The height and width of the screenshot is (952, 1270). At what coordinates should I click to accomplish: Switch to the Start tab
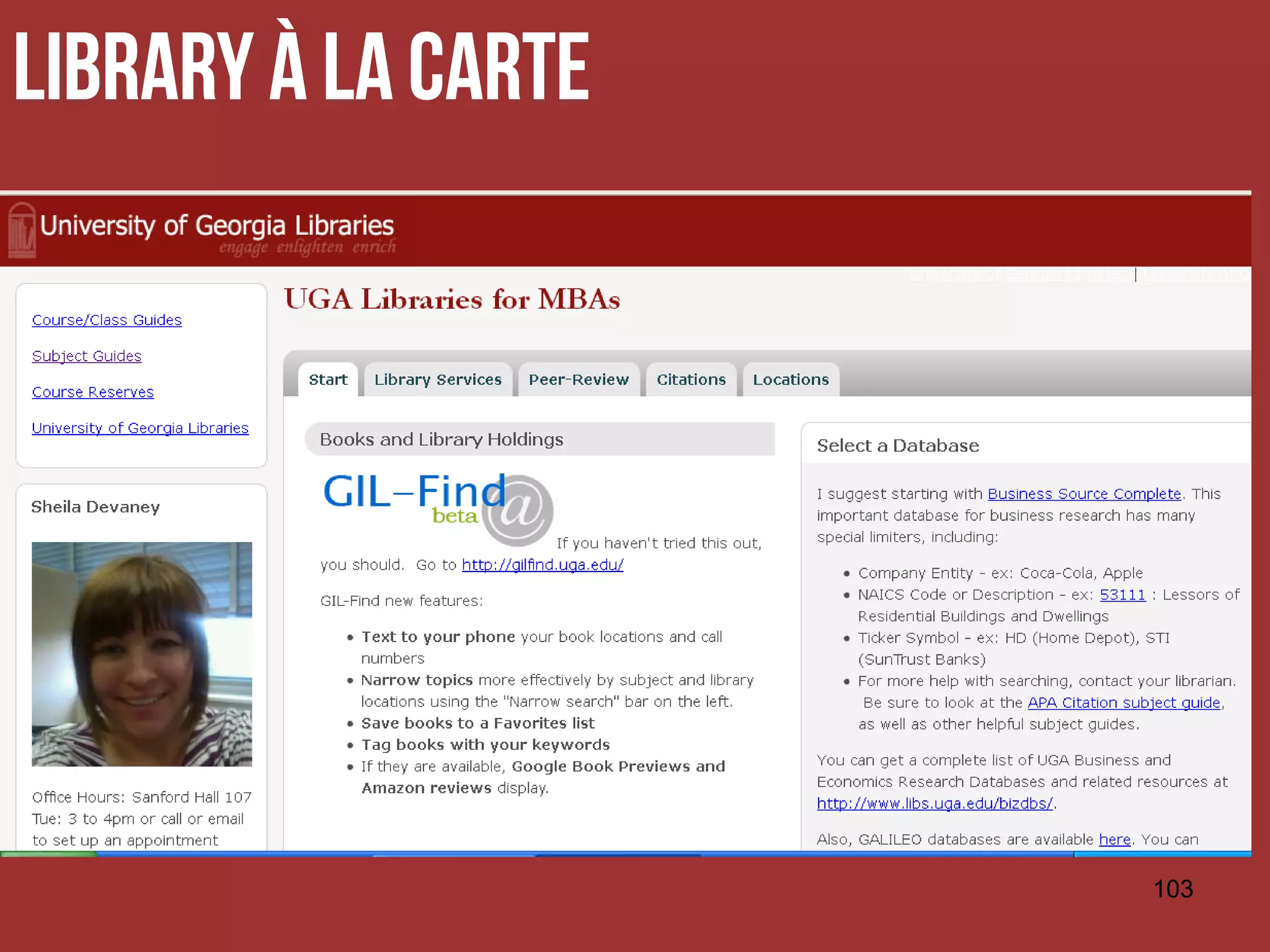[x=328, y=380]
